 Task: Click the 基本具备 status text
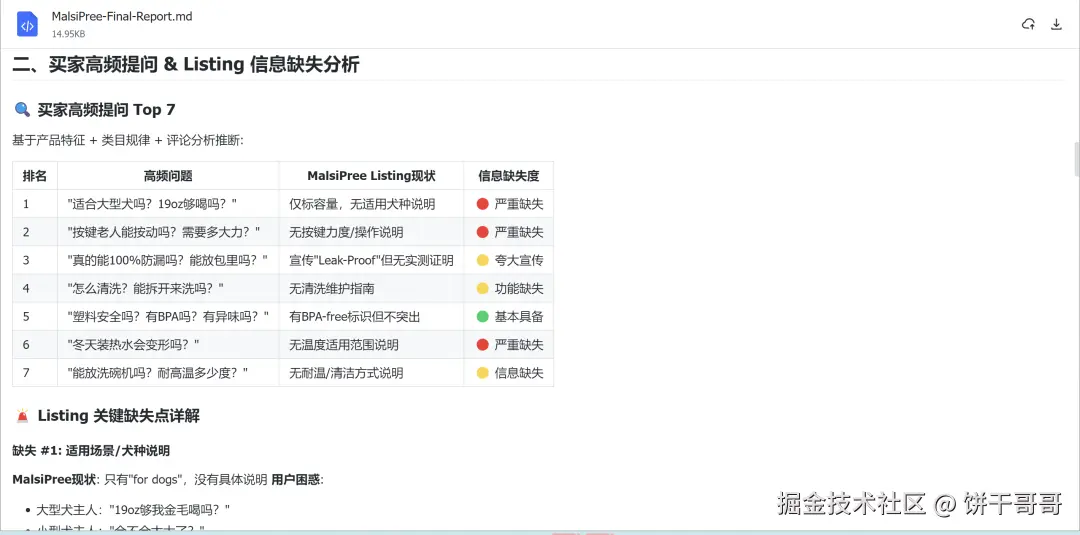[519, 317]
